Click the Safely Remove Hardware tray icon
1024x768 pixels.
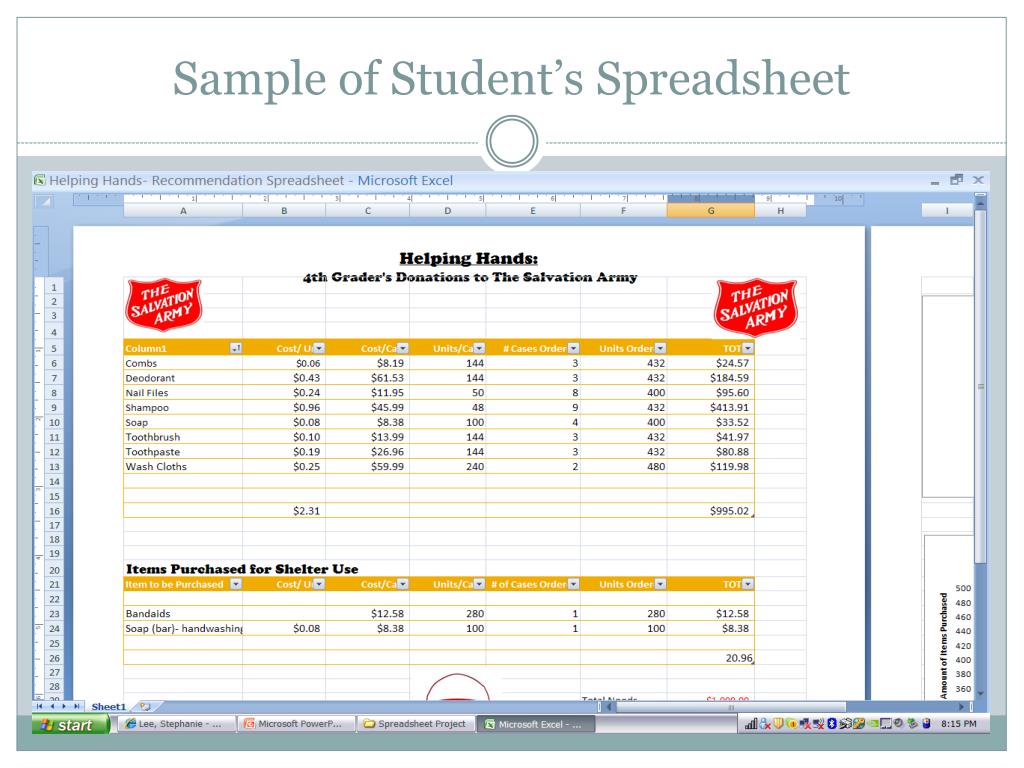coord(912,724)
